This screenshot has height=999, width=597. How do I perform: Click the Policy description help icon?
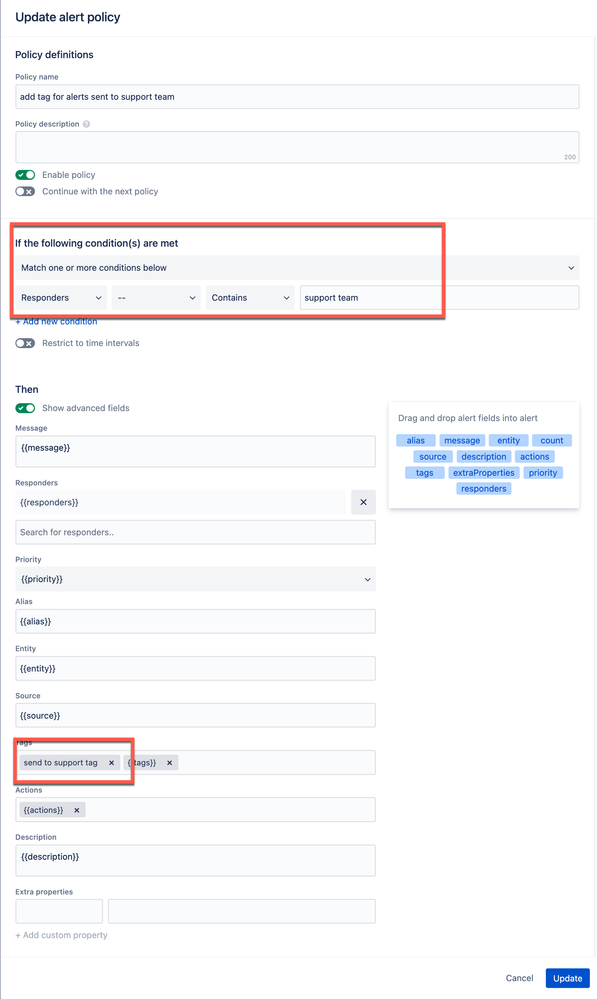(86, 124)
